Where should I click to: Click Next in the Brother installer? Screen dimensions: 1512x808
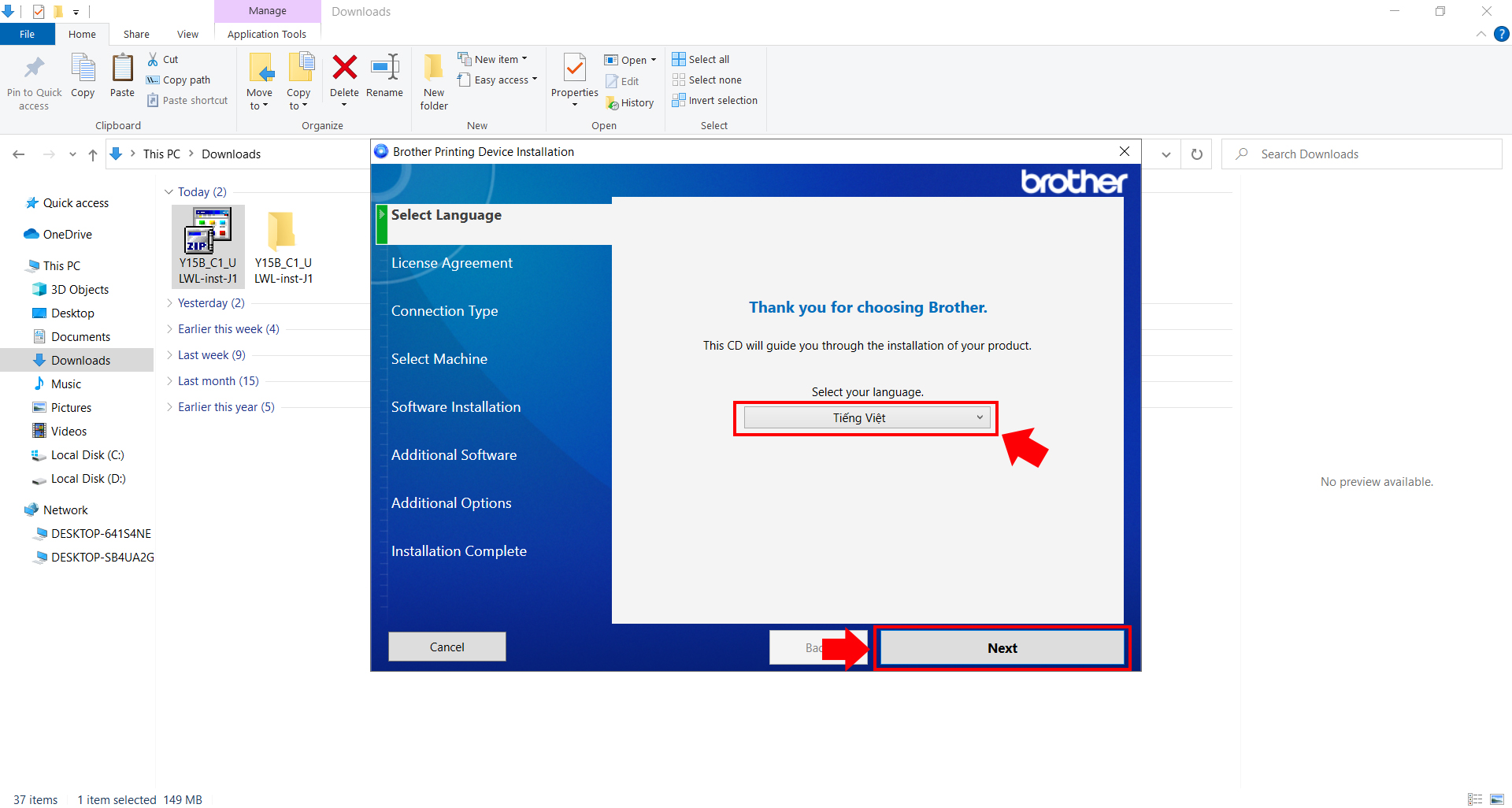[x=1002, y=647]
